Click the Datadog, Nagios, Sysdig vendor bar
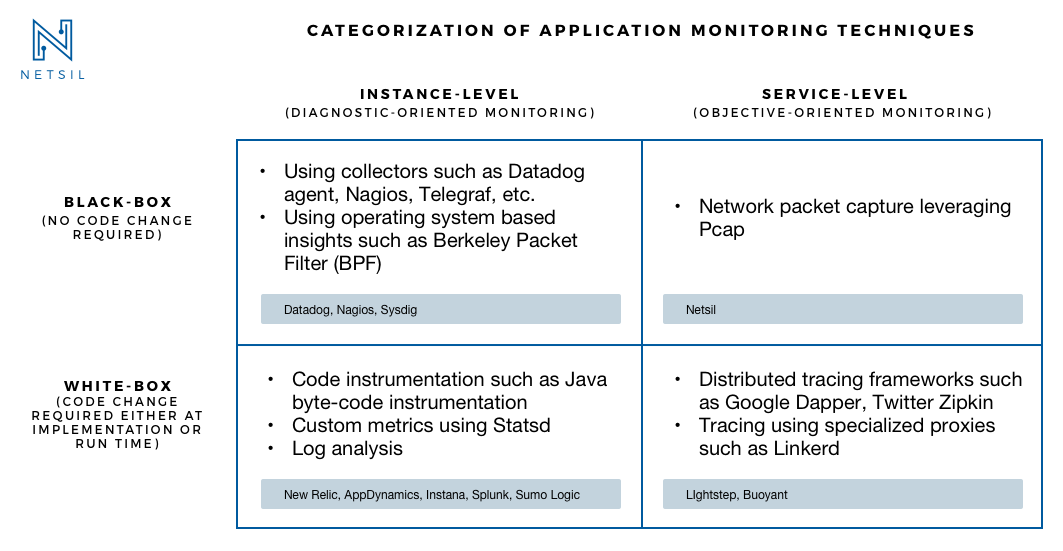Viewport: 1063px width, 551px height. point(440,309)
